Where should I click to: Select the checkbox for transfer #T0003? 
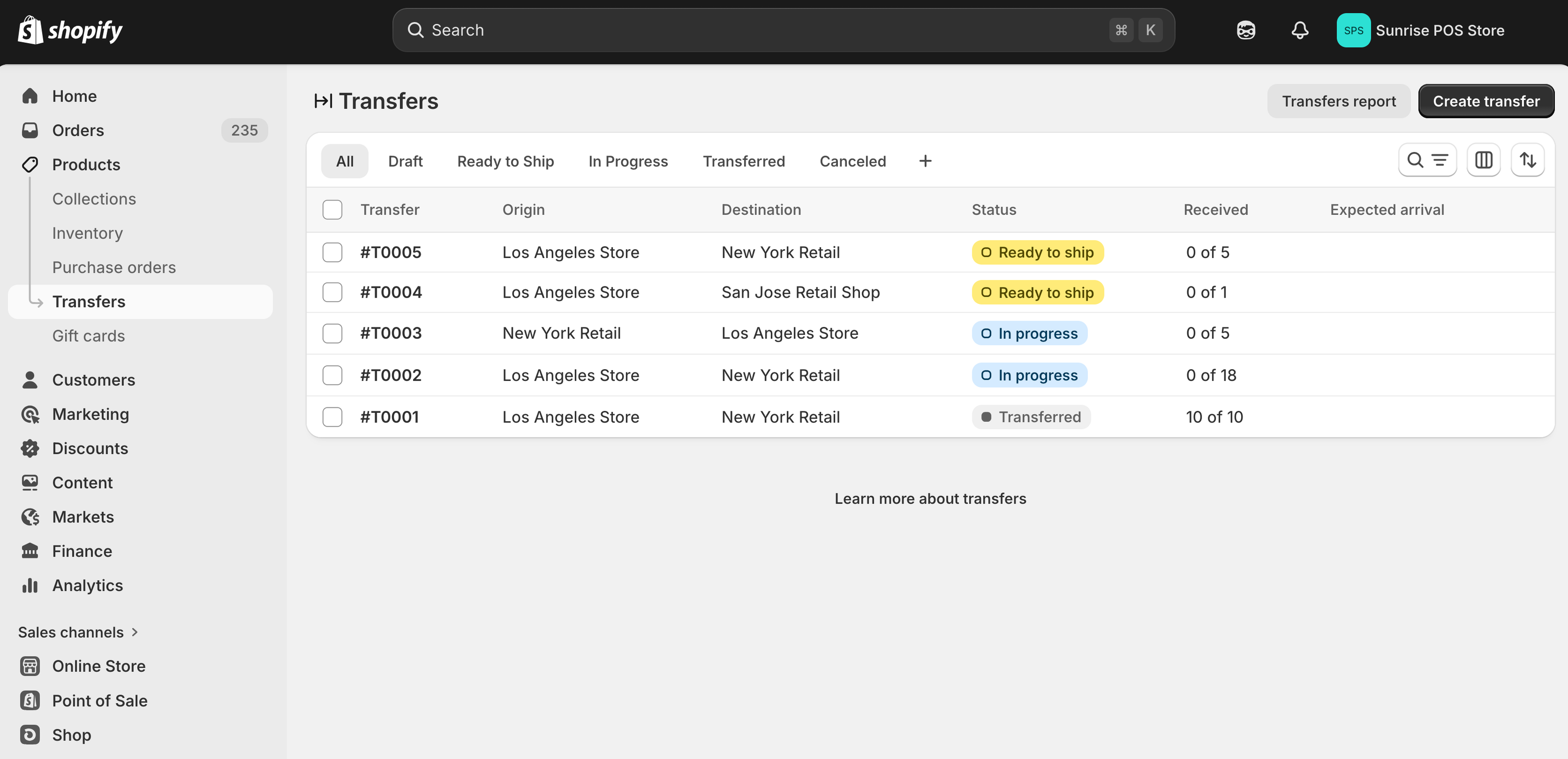pyautogui.click(x=332, y=333)
